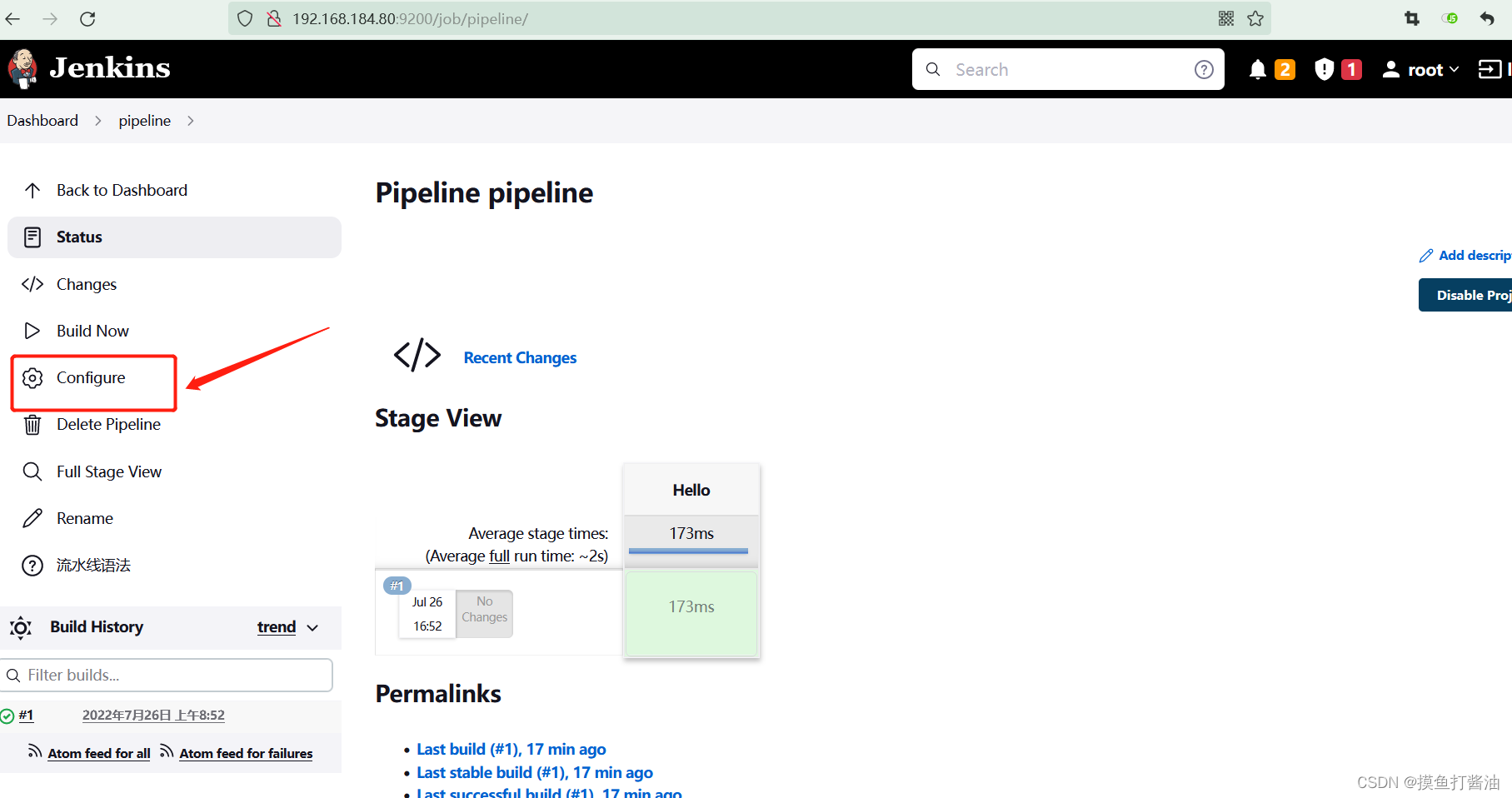Click the Recent Changes code icon
The height and width of the screenshot is (798, 1512).
(417, 355)
